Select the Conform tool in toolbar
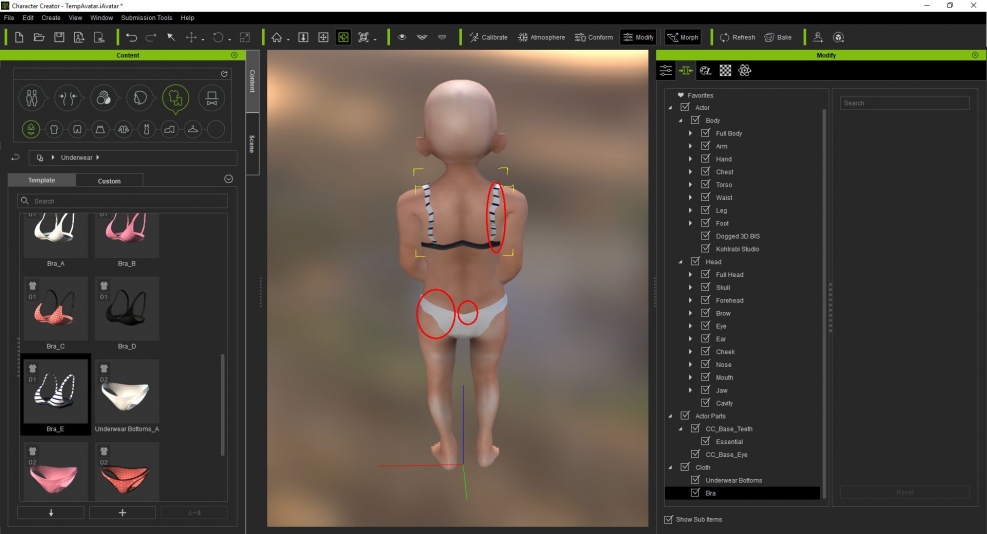 click(x=594, y=37)
